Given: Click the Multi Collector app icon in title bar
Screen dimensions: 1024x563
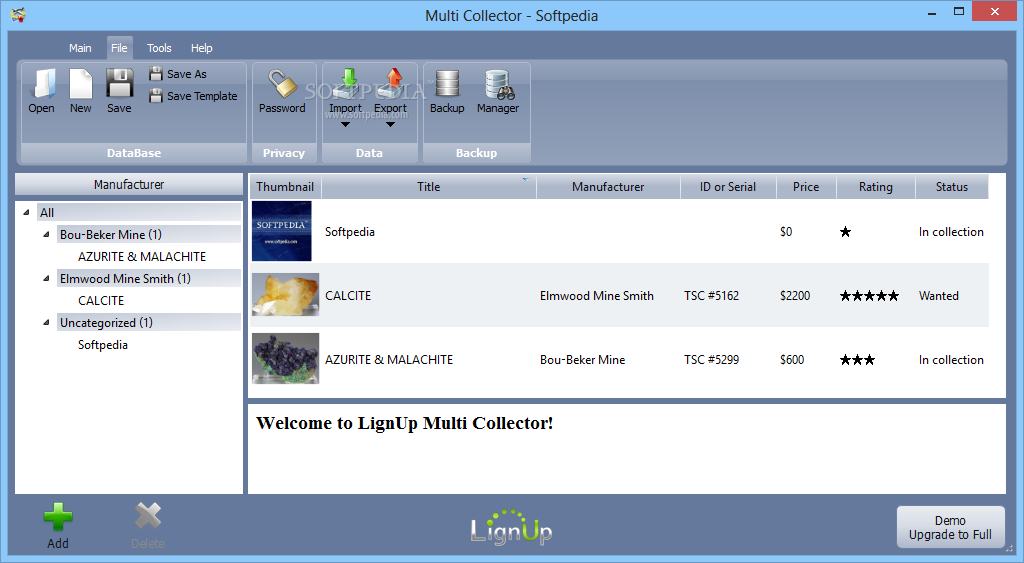Looking at the screenshot, I should (x=18, y=14).
